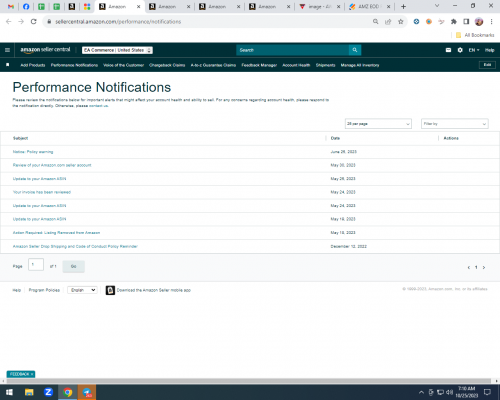Open the hamburger menu in Seller Central

(7, 50)
